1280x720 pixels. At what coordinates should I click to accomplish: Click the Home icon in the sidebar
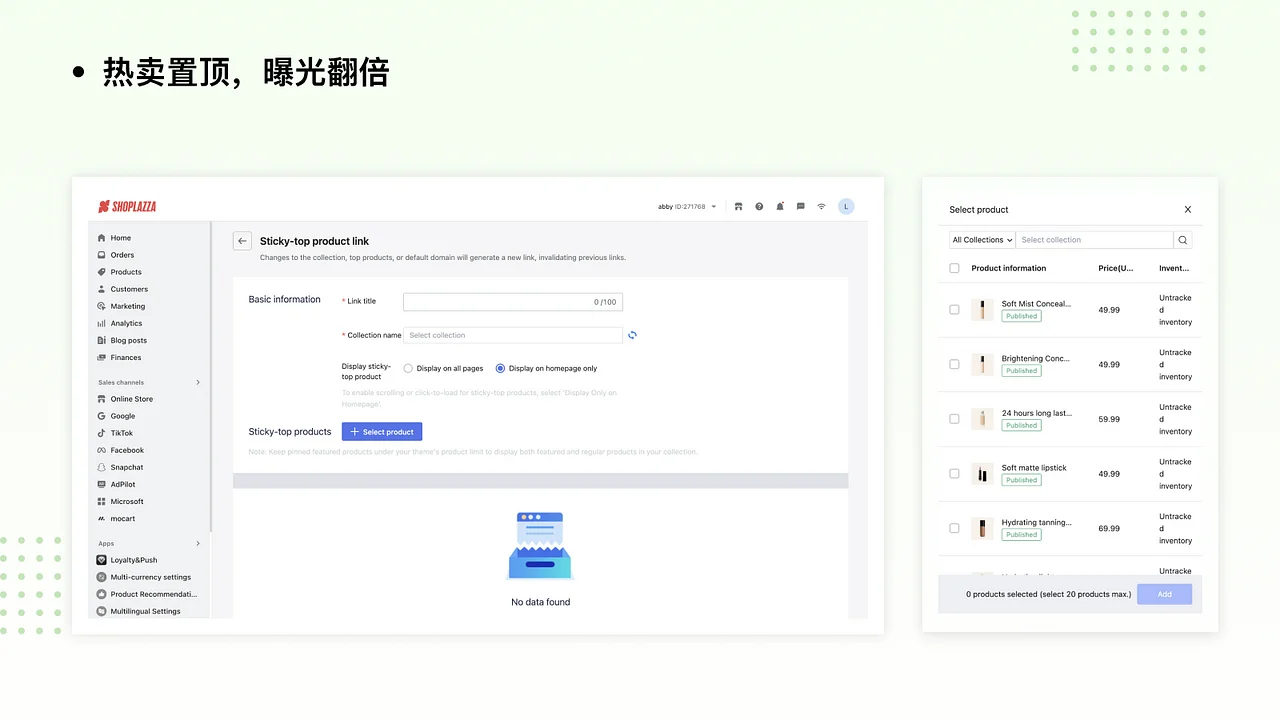[102, 238]
